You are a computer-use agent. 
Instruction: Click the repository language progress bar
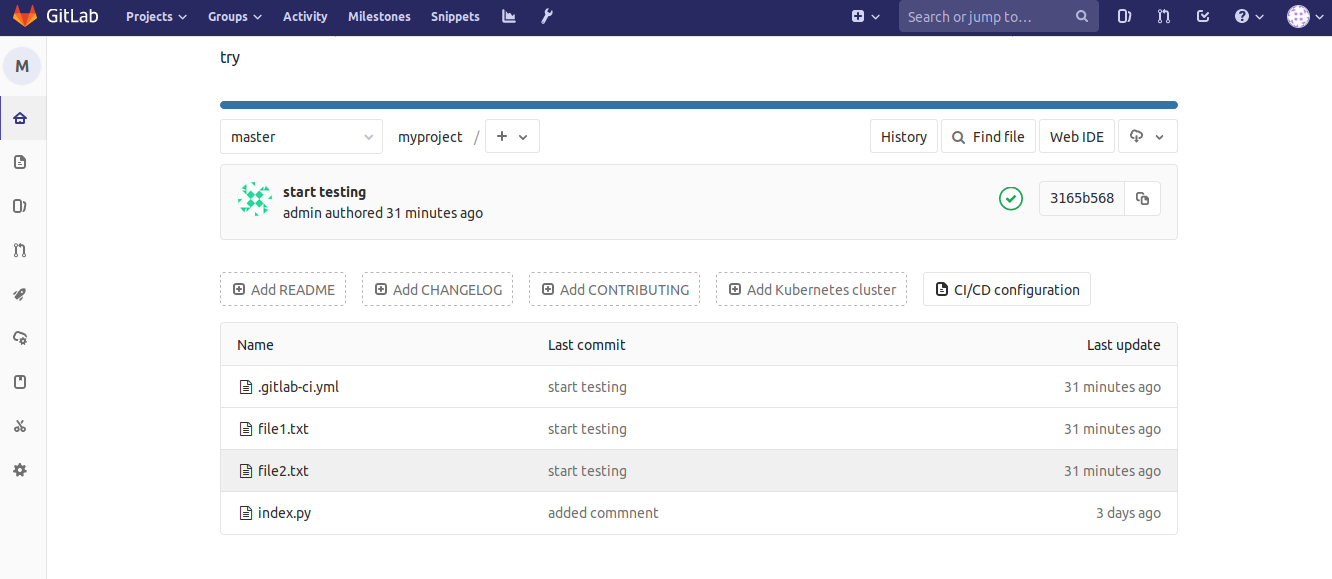[699, 105]
